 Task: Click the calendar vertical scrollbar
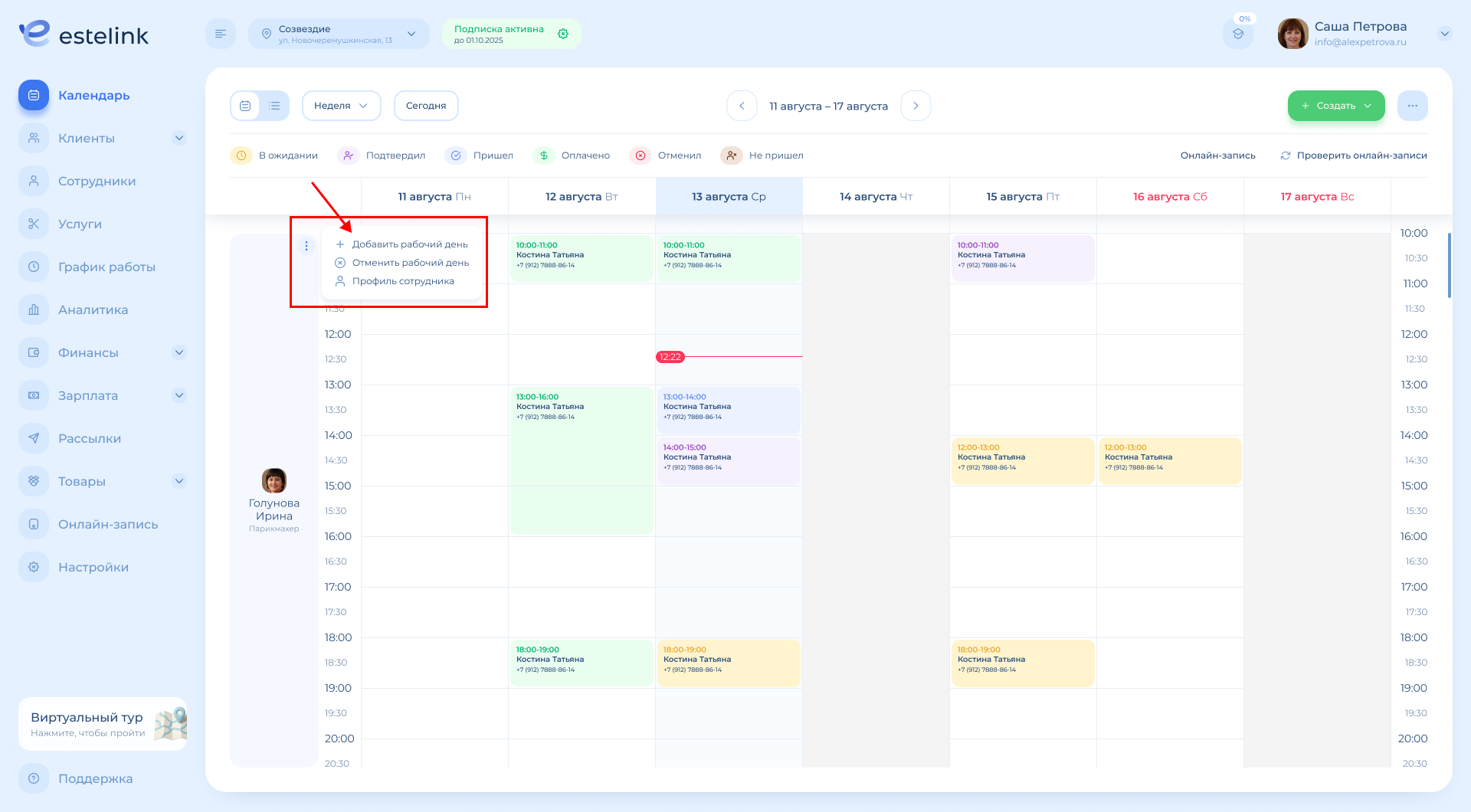tap(1449, 265)
